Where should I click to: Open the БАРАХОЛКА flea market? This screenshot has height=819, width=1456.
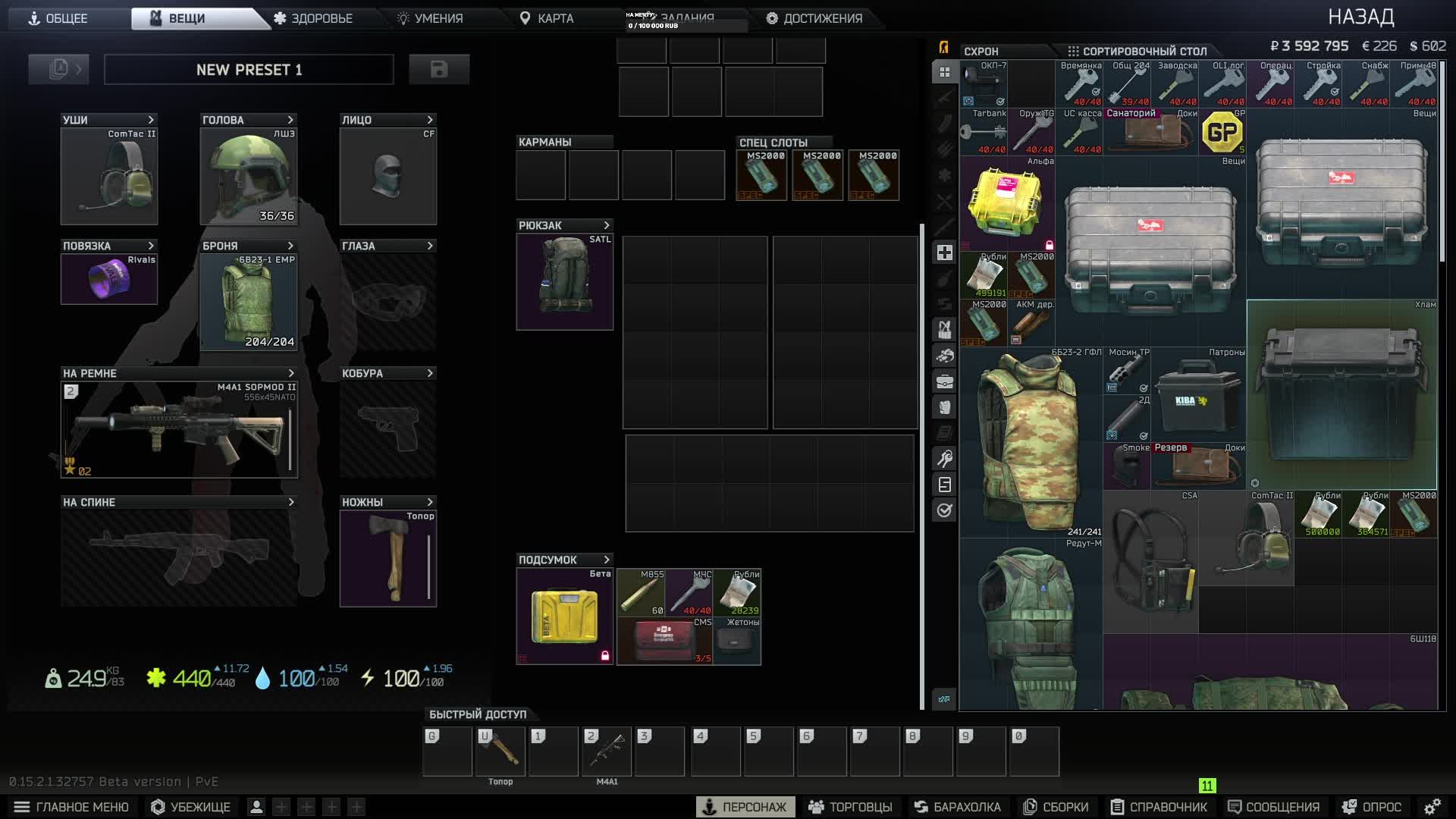point(957,807)
